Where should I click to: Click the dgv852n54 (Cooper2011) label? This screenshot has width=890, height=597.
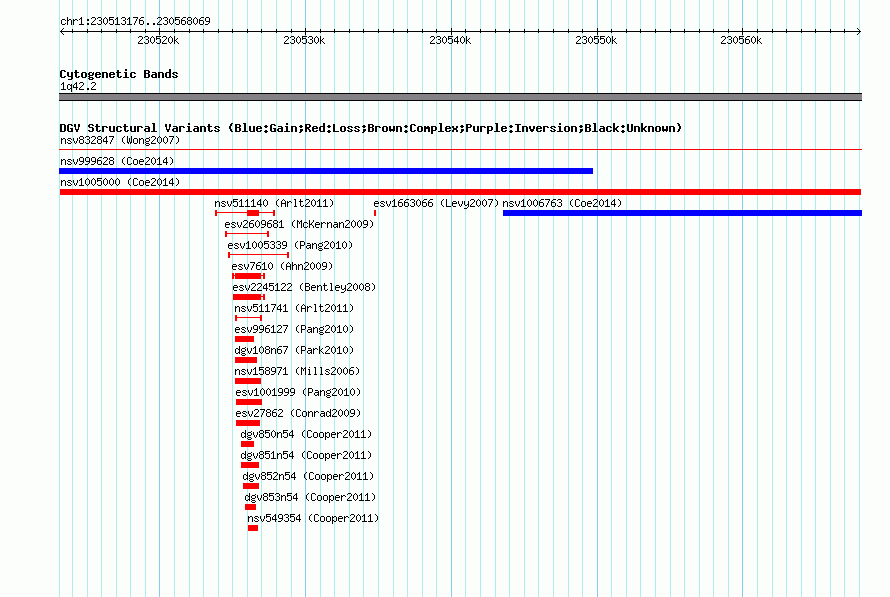308,476
